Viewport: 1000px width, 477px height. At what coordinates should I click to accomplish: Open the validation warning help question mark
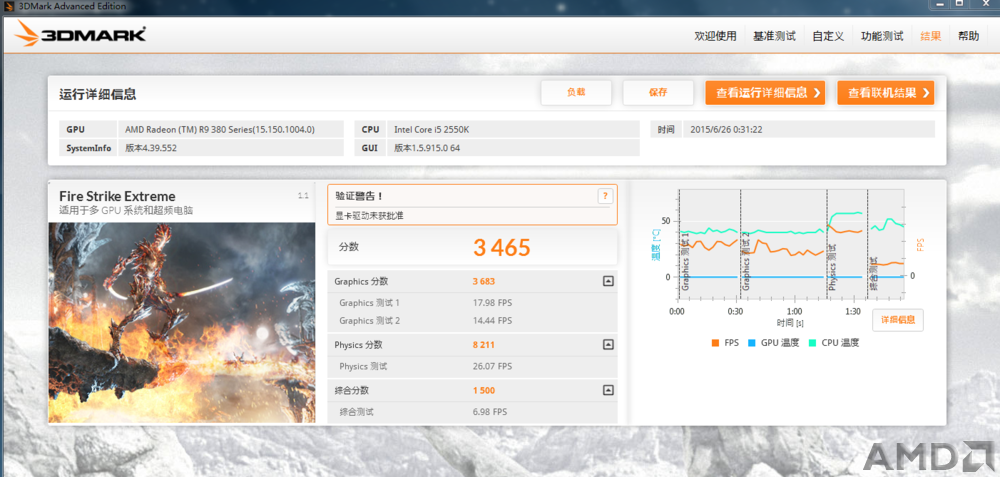click(x=605, y=196)
